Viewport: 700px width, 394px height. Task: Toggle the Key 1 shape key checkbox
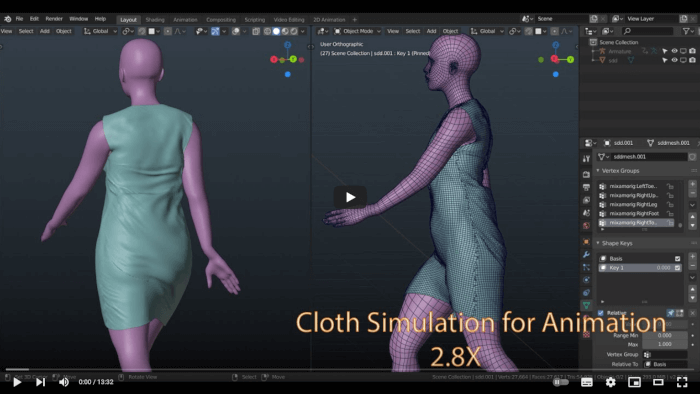pyautogui.click(x=677, y=268)
